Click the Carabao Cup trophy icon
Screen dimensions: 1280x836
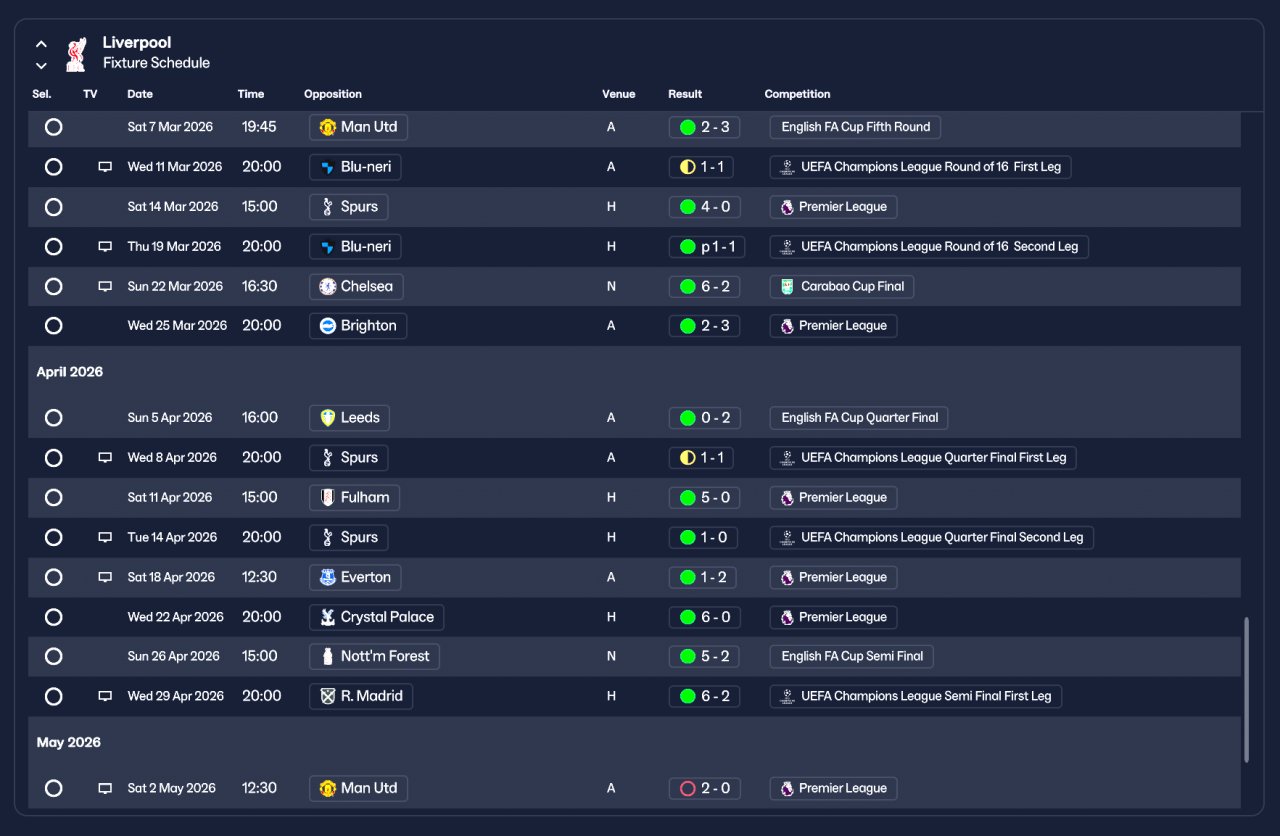[788, 286]
